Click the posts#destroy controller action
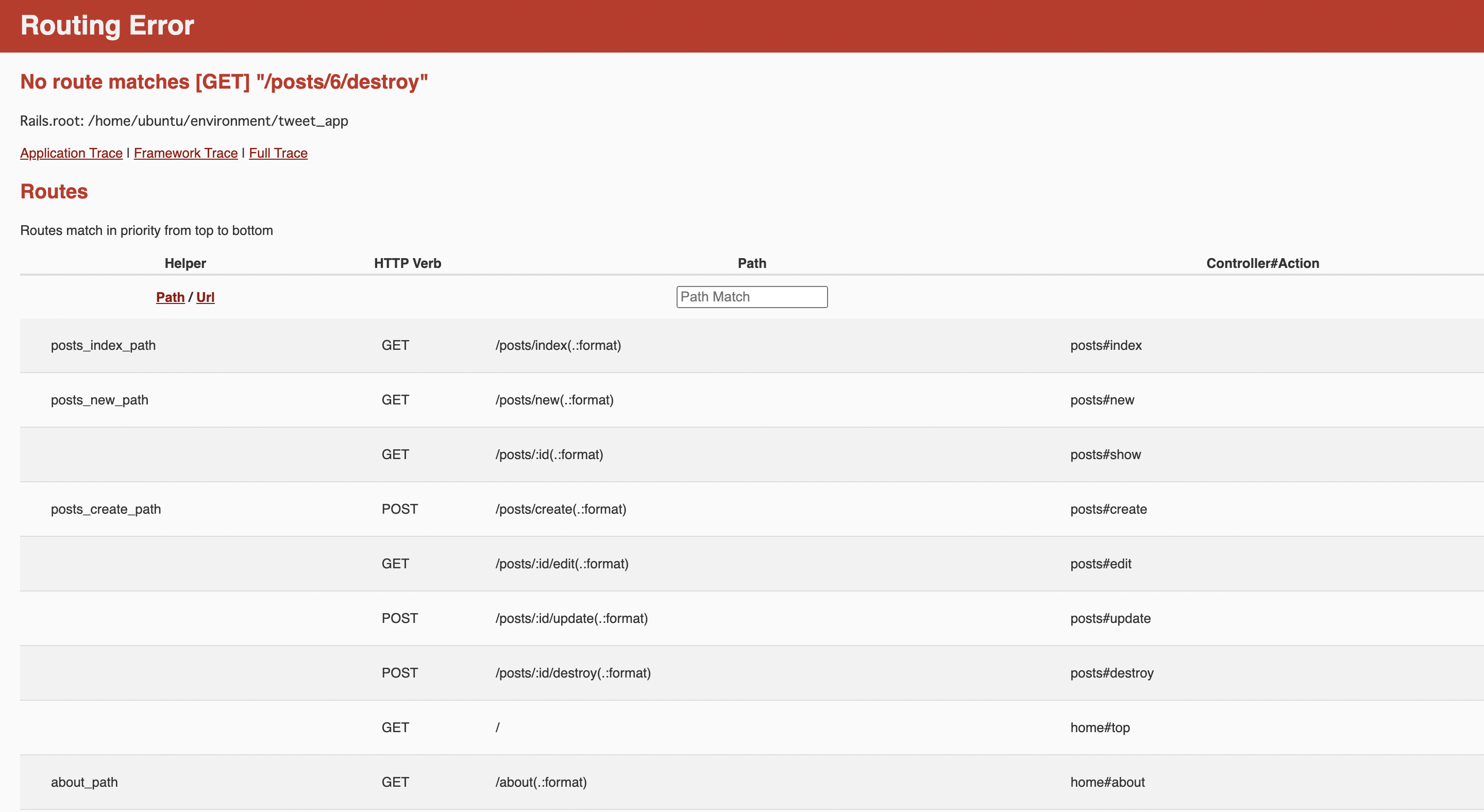The width and height of the screenshot is (1484, 812). click(x=1112, y=673)
